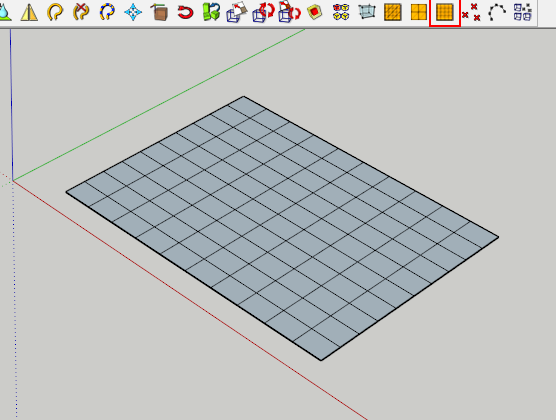Viewport: 556px width, 420px height.
Task: Click the orange diagonally hatched square icon
Action: pos(393,12)
